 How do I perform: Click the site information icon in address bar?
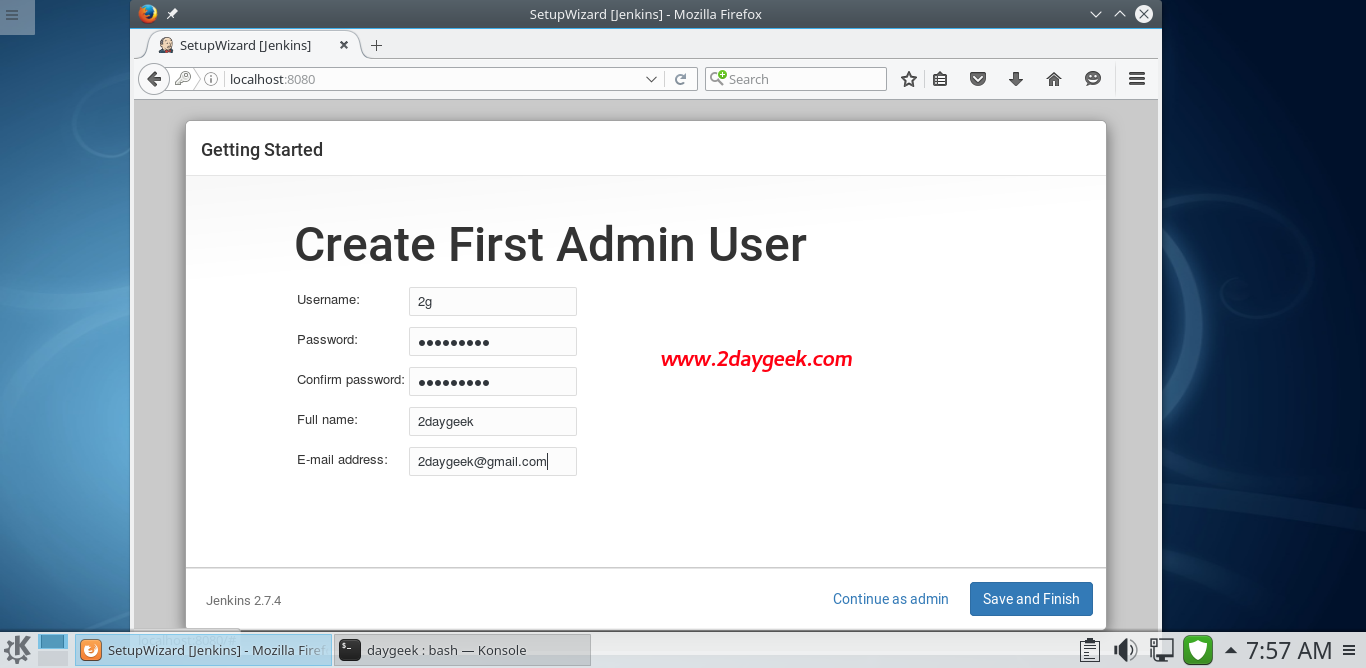(x=211, y=79)
